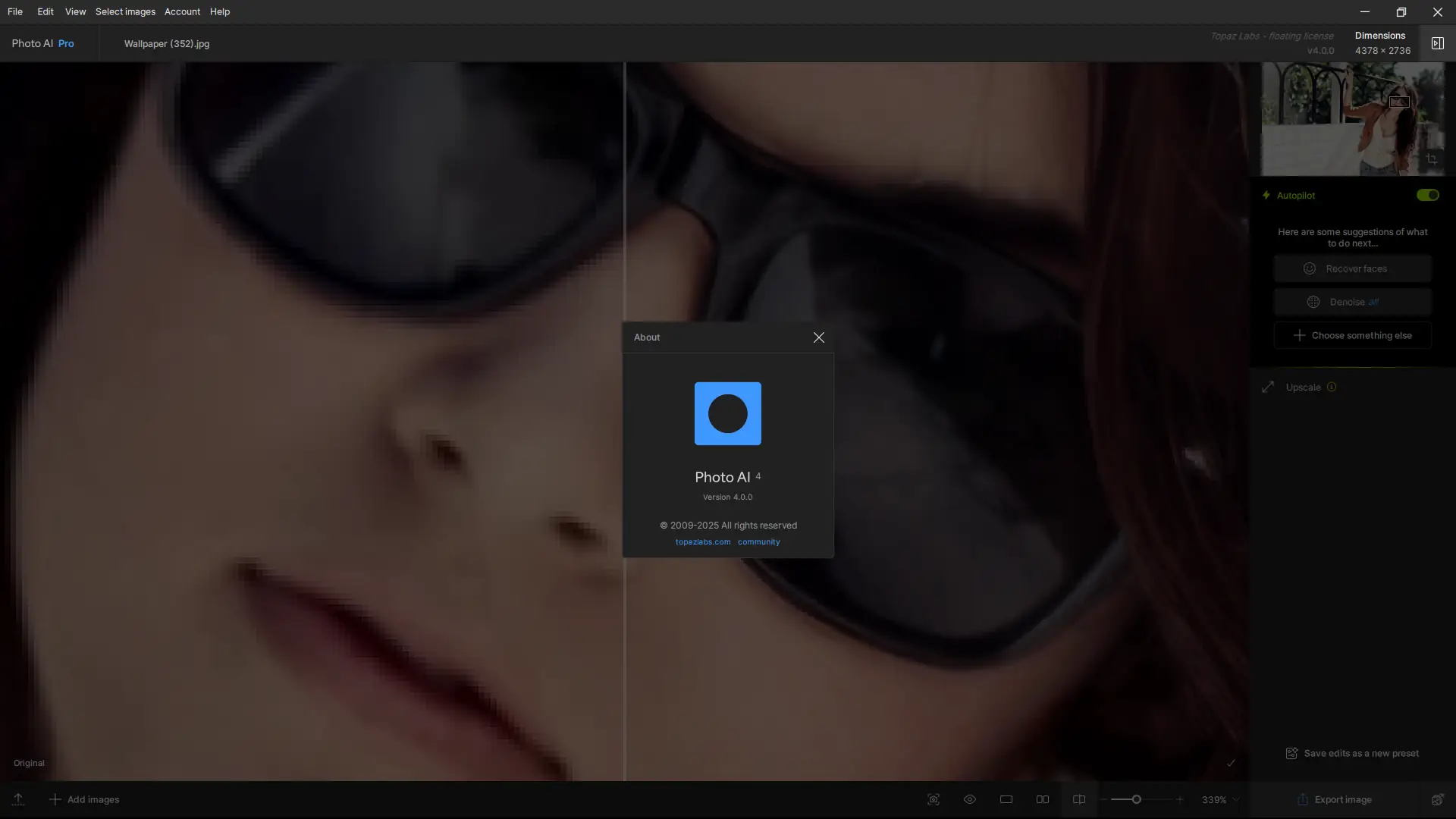Open the 339% zoom level dropdown
The height and width of the screenshot is (819, 1456).
tap(1220, 799)
